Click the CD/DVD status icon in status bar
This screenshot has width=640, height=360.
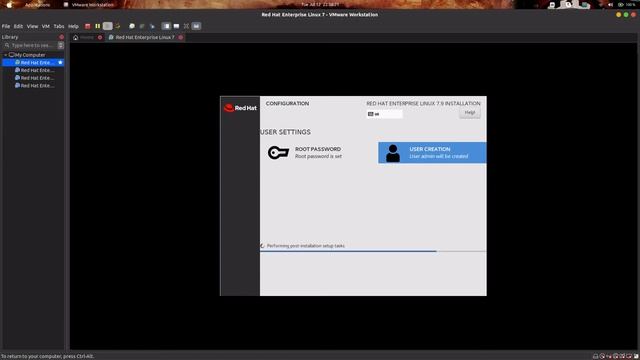tap(602, 356)
